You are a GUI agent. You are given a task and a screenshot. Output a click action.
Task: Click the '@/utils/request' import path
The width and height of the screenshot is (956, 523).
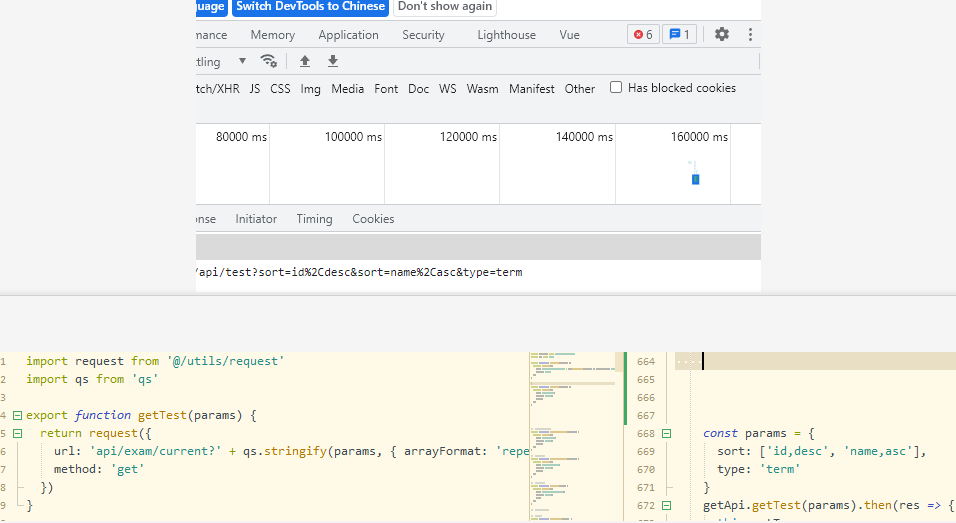click(226, 361)
